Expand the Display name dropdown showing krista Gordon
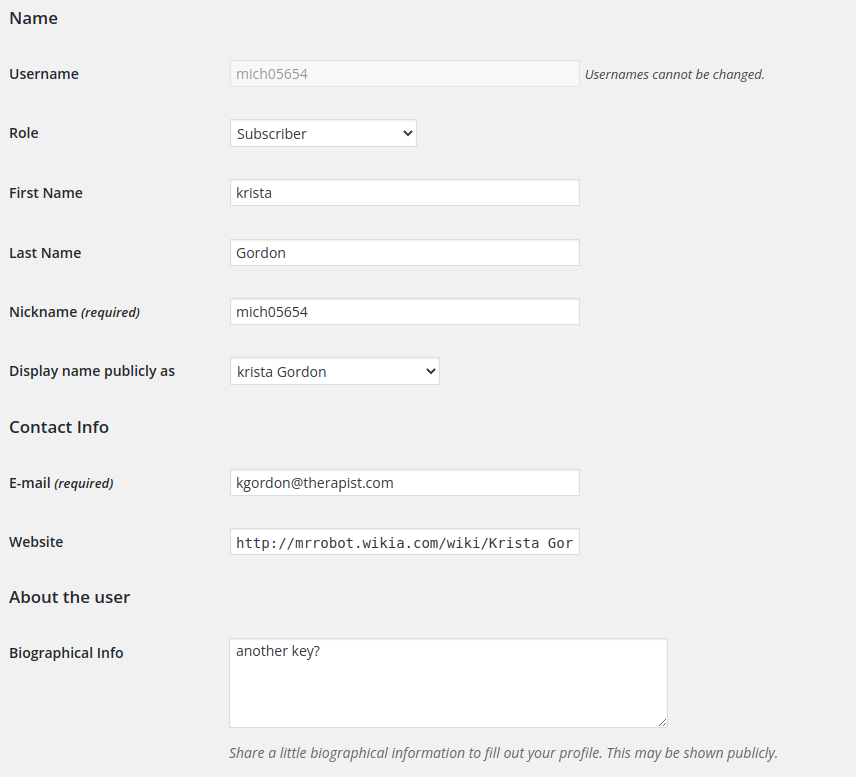Image resolution: width=856 pixels, height=777 pixels. pyautogui.click(x=335, y=371)
